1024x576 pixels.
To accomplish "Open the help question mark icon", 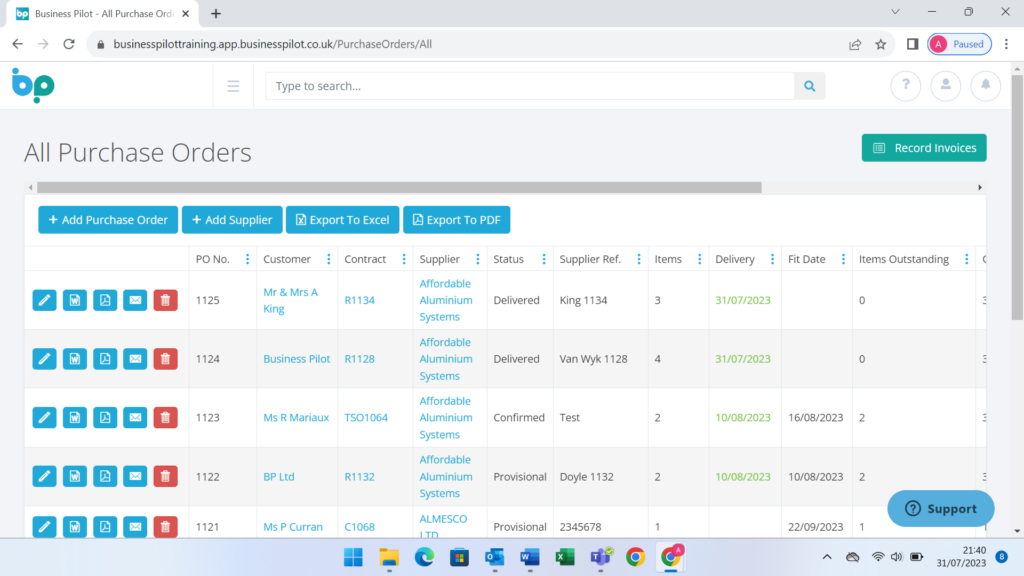I will (x=906, y=86).
